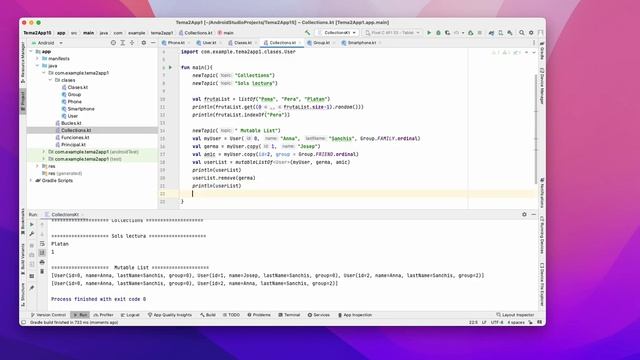The height and width of the screenshot is (360, 640).
Task: Hide the Run panel with minus icon
Action: 533,214
